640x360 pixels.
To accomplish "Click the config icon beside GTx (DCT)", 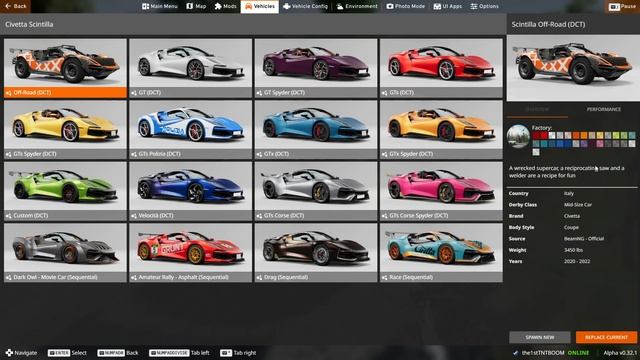I will coord(259,154).
